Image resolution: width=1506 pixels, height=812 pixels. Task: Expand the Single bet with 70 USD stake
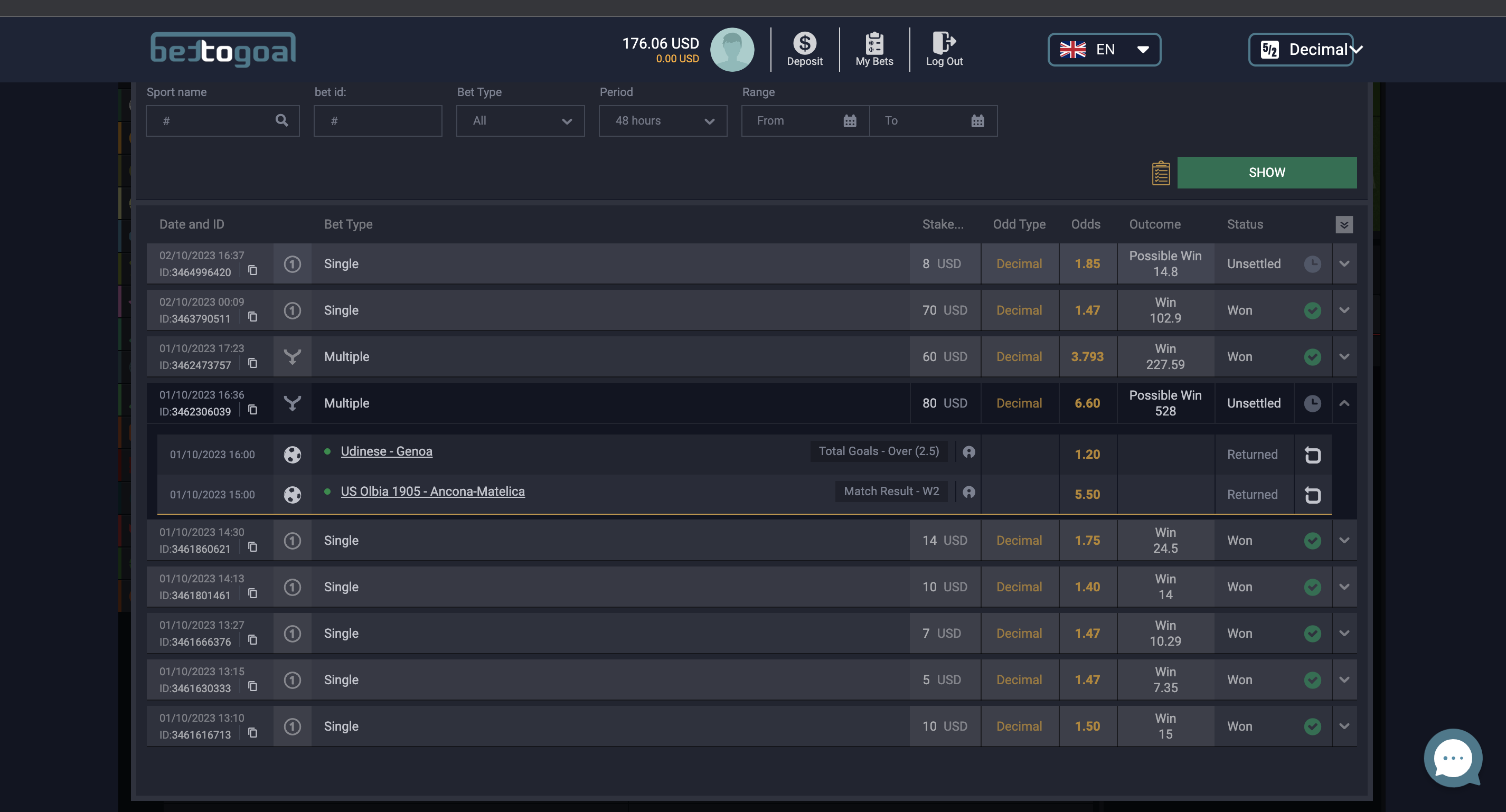tap(1344, 310)
